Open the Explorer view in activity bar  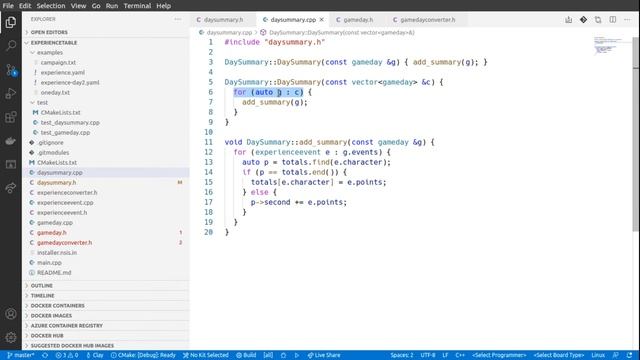(x=11, y=22)
